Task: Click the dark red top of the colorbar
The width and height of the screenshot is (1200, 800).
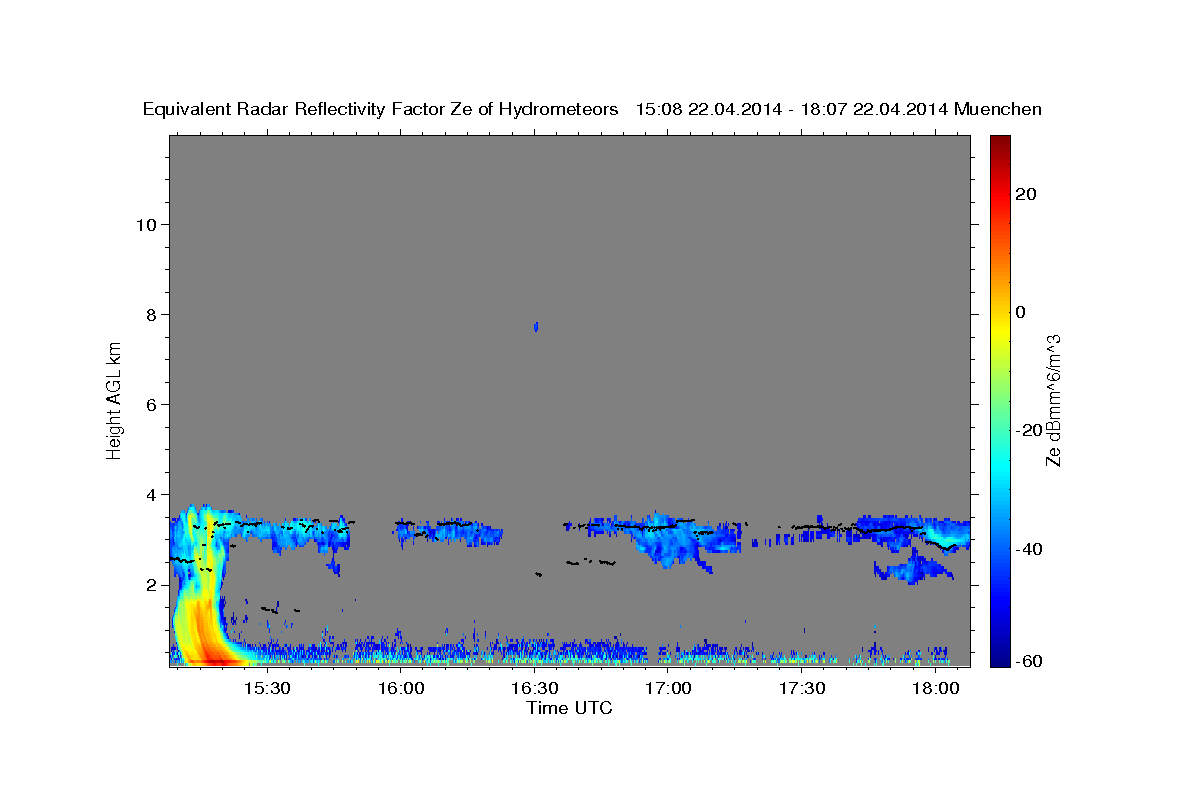Action: pos(1000,142)
